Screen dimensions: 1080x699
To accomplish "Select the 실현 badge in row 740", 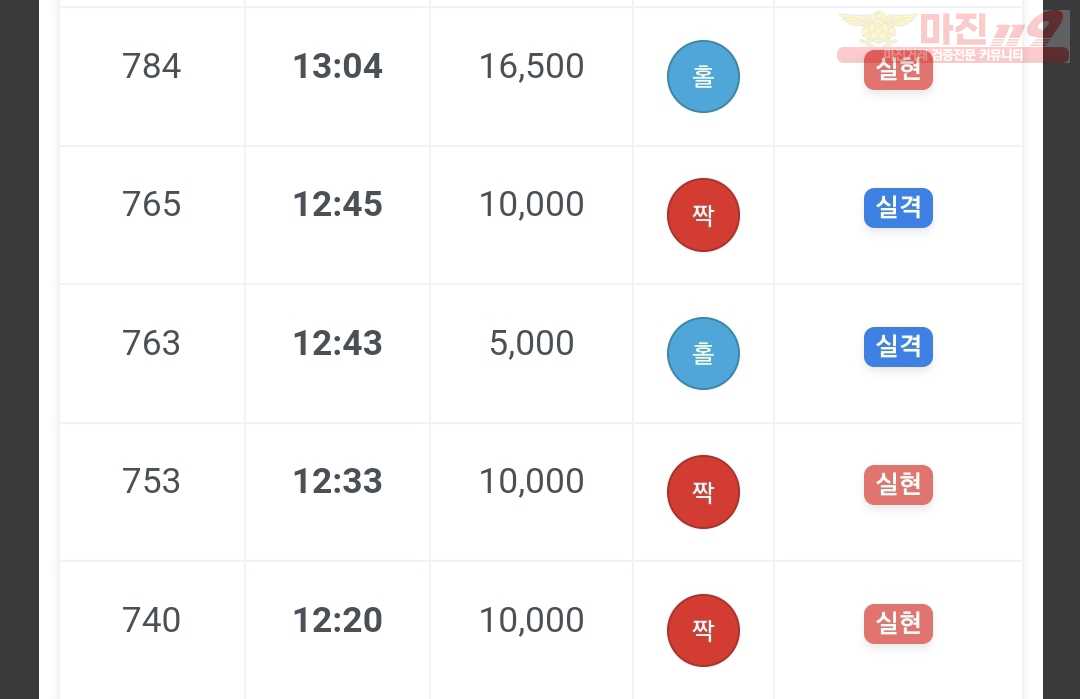I will point(898,623).
